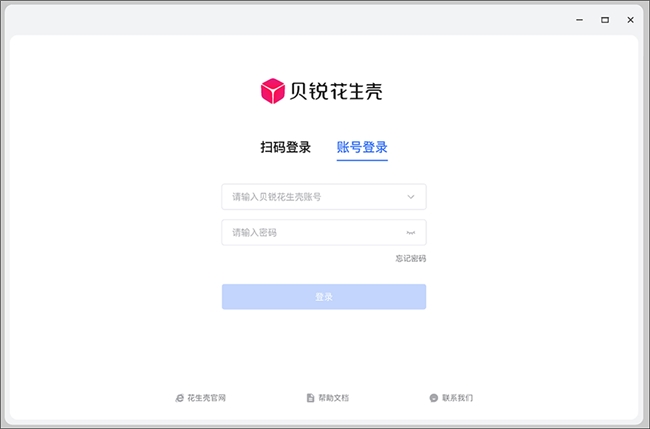Image resolution: width=650 pixels, height=429 pixels.
Task: Click the chat bubble icon beside 联系我们
Action: tap(434, 398)
